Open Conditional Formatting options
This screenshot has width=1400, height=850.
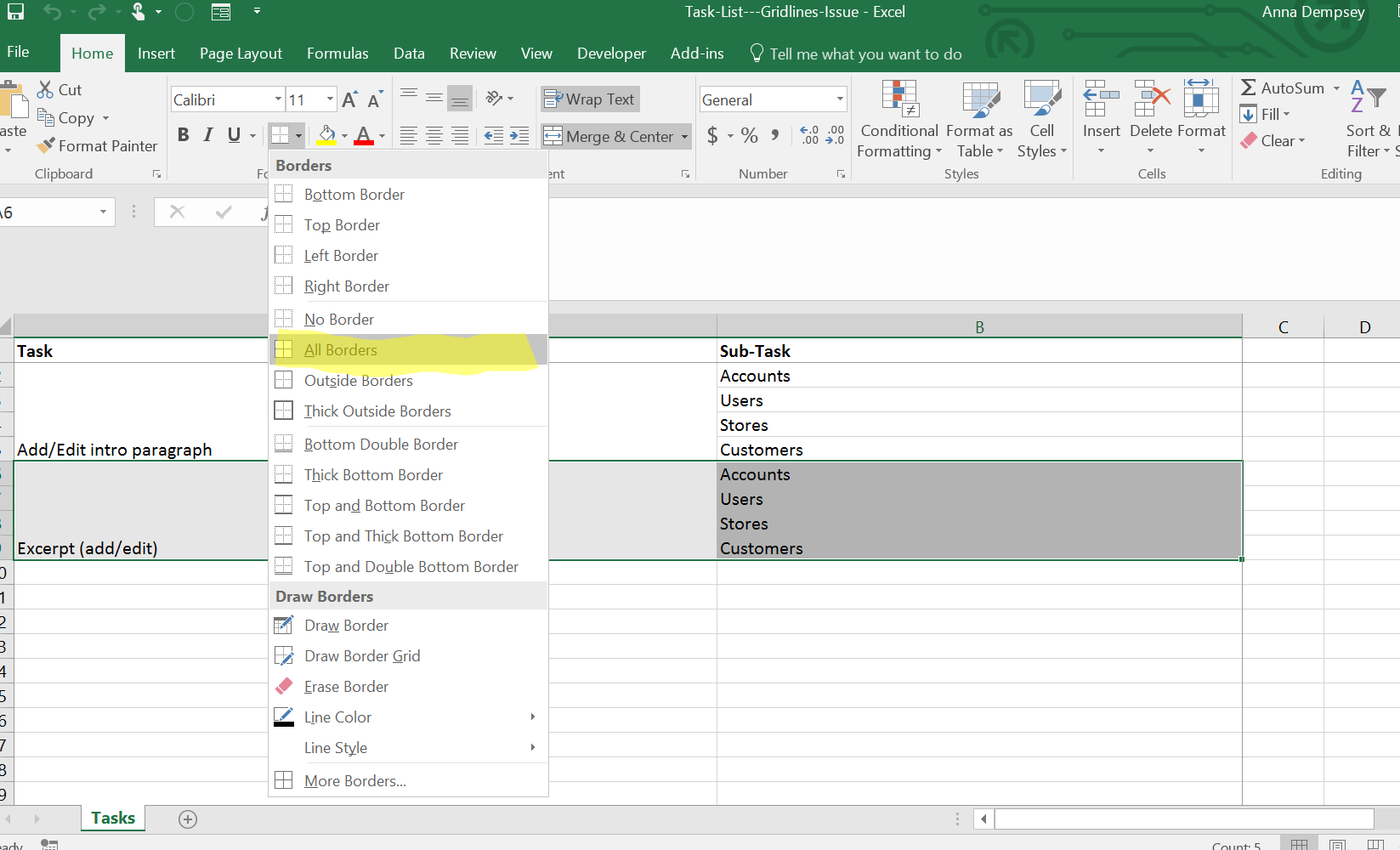[898, 119]
